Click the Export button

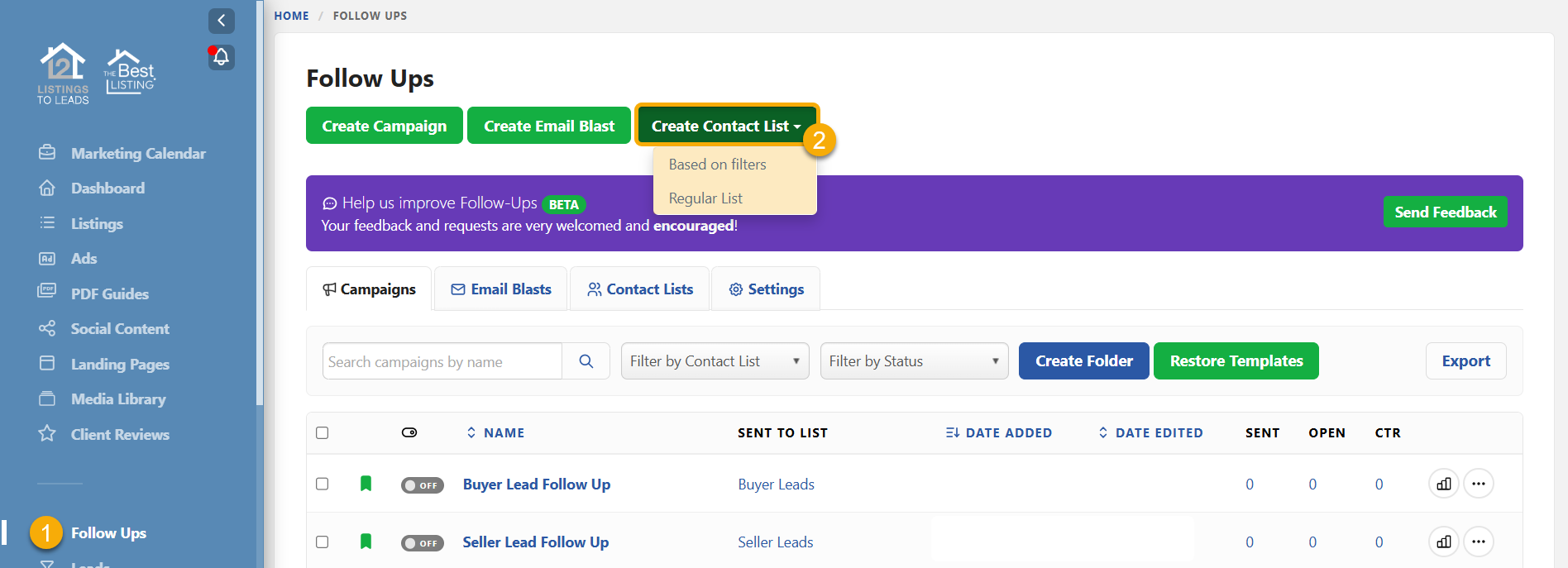click(1466, 361)
